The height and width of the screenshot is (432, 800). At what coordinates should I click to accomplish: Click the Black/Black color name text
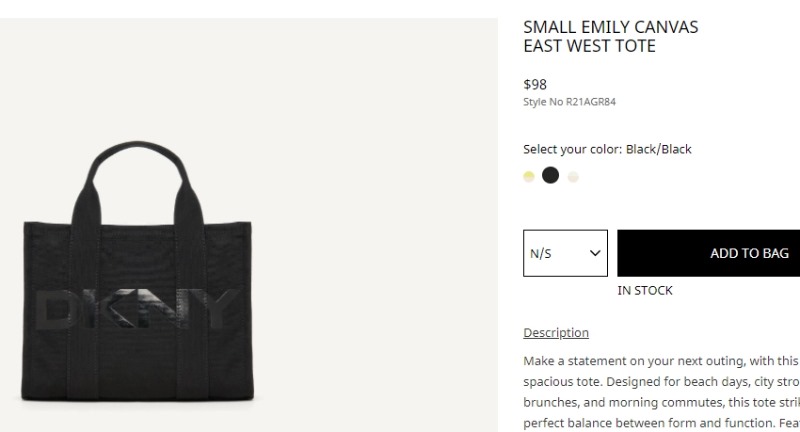[x=659, y=149]
